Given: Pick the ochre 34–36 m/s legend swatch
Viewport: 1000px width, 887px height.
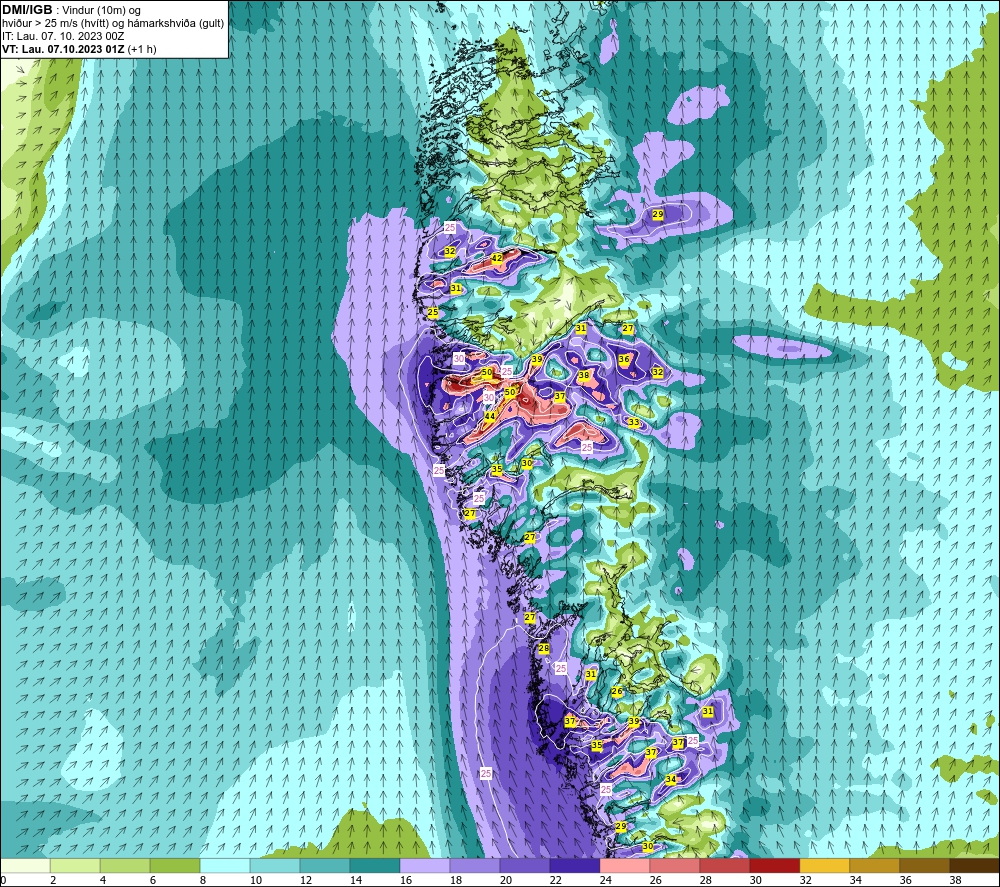Looking at the screenshot, I should click(x=874, y=865).
